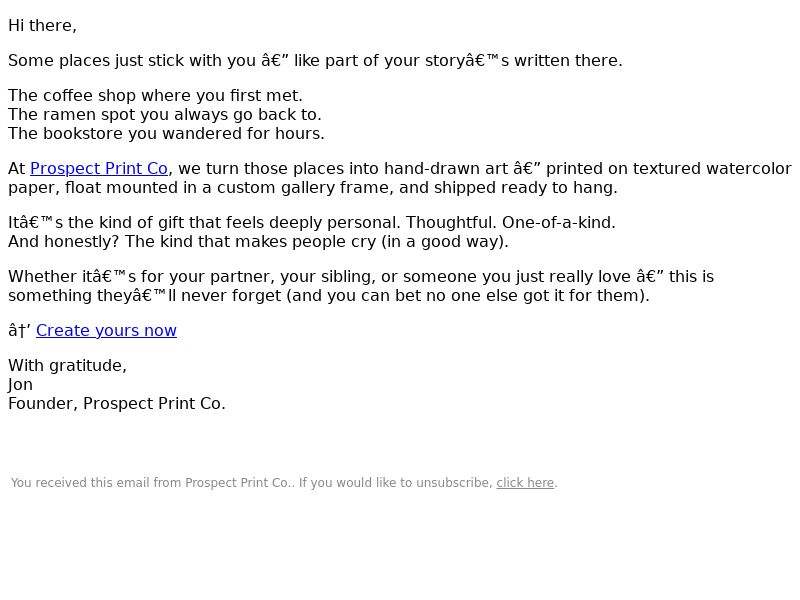Click the coffee shop where you first met line
The width and height of the screenshot is (800, 600).
[x=155, y=95]
